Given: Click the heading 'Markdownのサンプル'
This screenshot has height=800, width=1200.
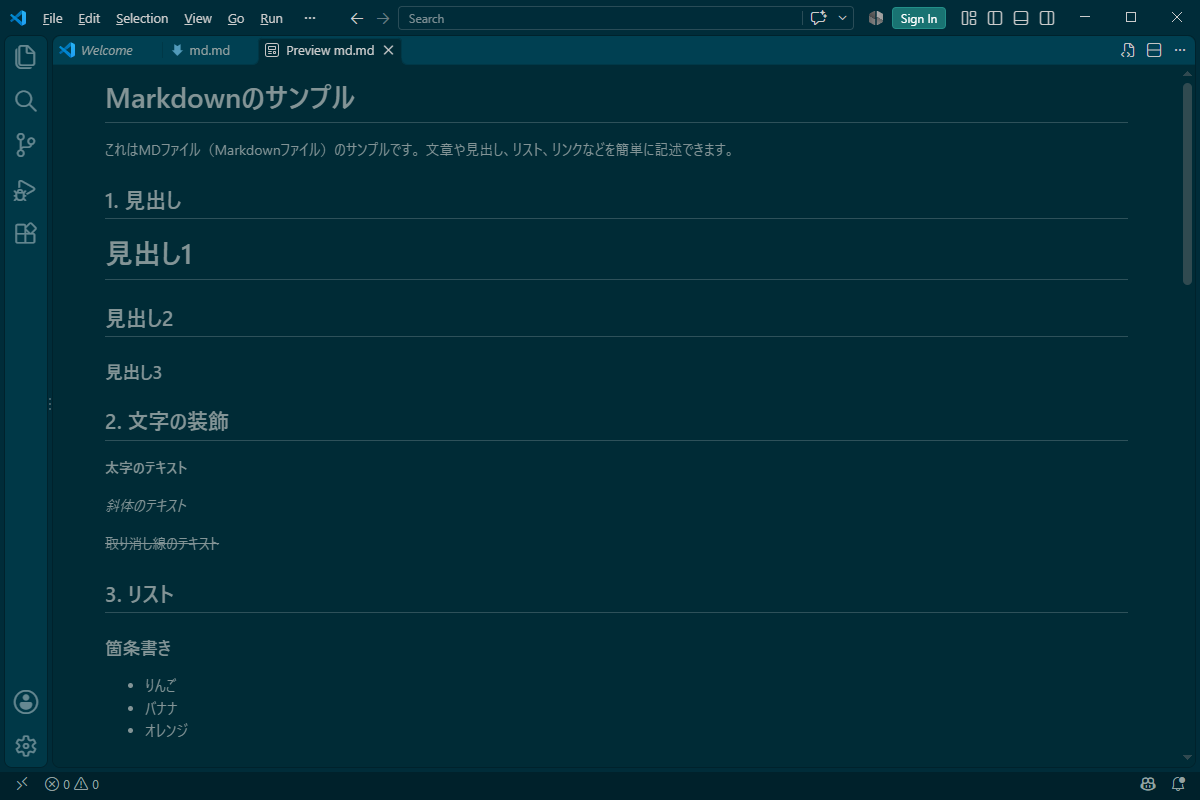Looking at the screenshot, I should [x=230, y=98].
